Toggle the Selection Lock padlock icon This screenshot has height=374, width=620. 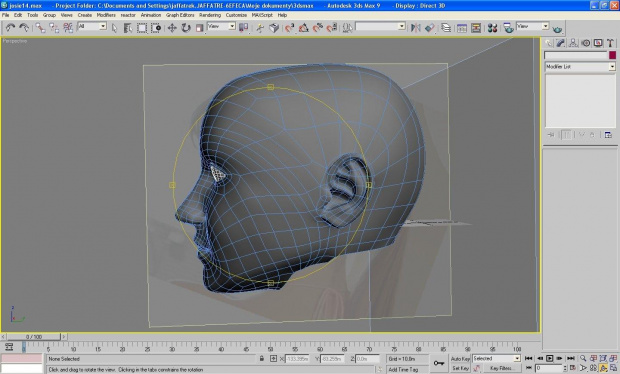click(262, 359)
